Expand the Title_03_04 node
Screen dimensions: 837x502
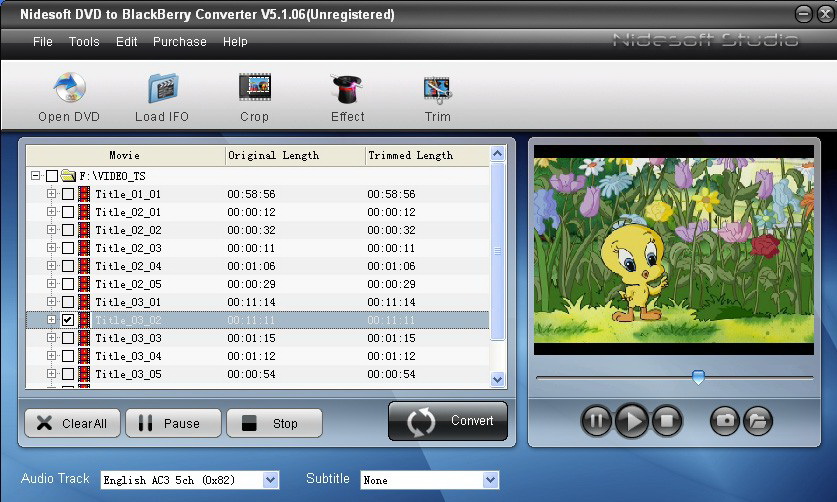(x=51, y=355)
